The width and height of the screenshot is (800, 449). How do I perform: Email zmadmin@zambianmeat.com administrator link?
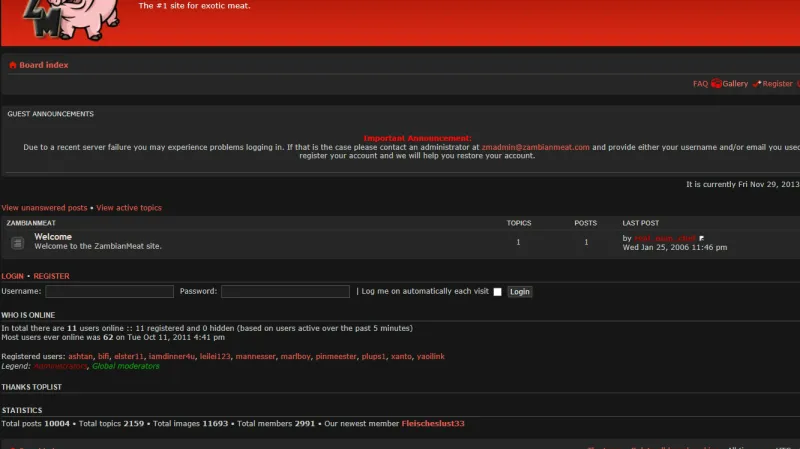pyautogui.click(x=536, y=147)
